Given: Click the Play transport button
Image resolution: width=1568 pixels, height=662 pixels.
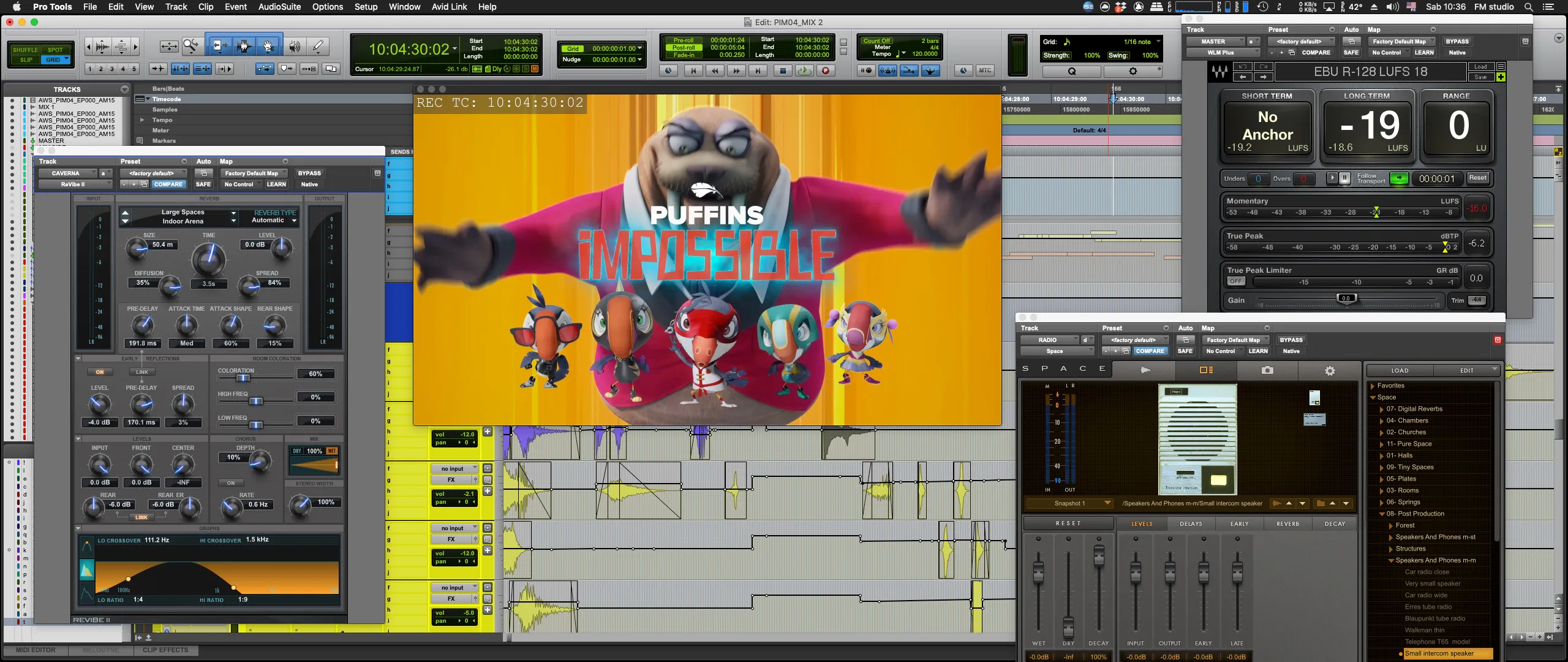Looking at the screenshot, I should (804, 70).
